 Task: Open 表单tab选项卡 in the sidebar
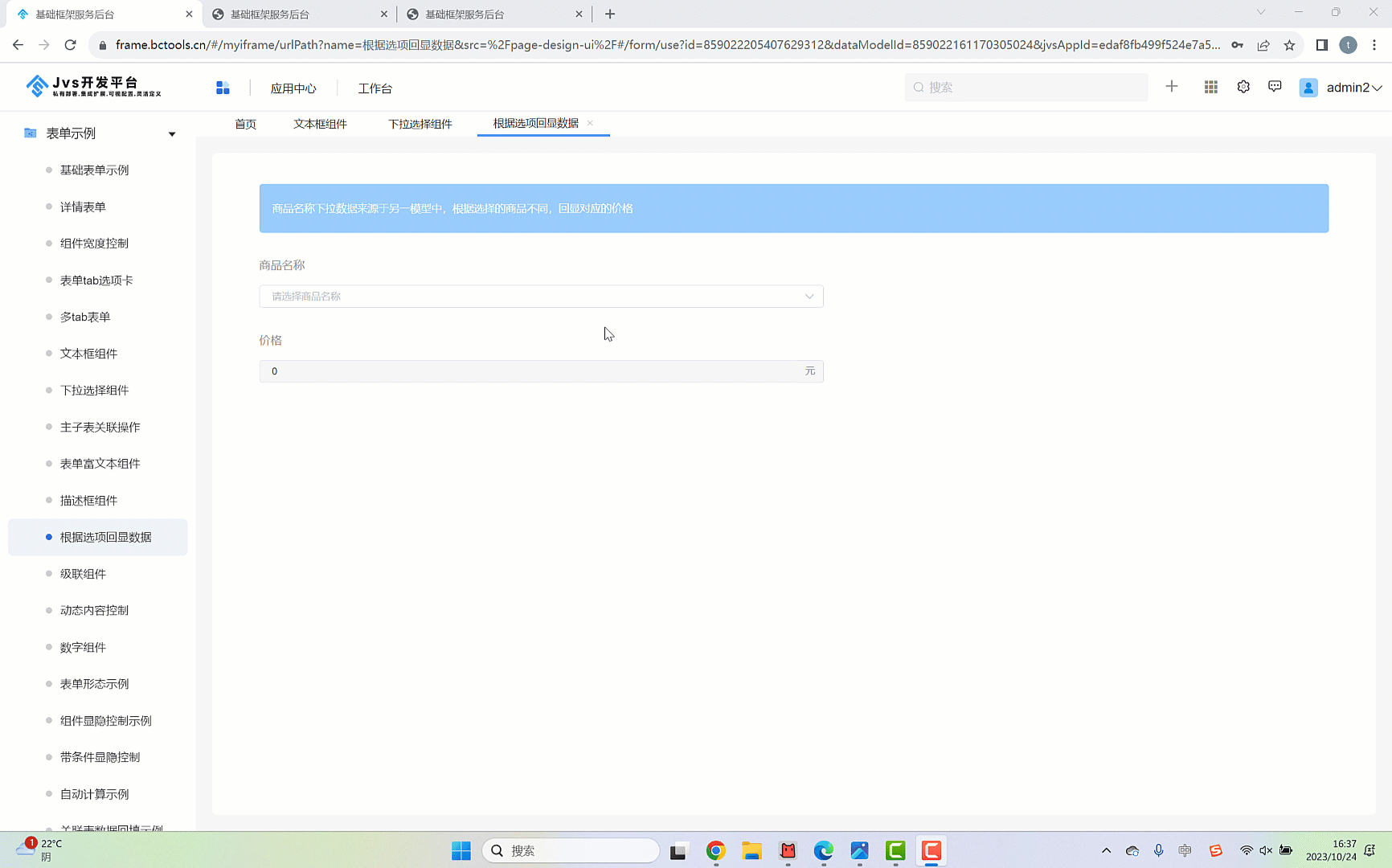click(98, 280)
